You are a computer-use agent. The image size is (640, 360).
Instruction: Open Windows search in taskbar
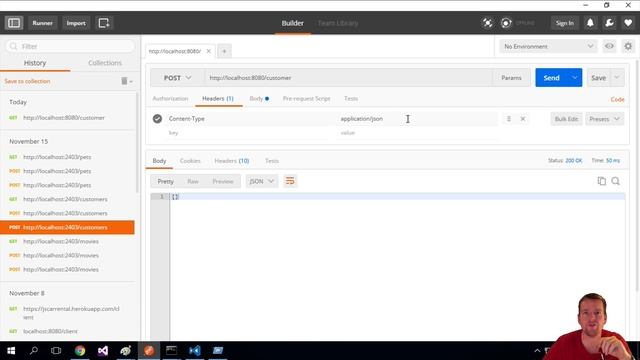tap(34, 351)
